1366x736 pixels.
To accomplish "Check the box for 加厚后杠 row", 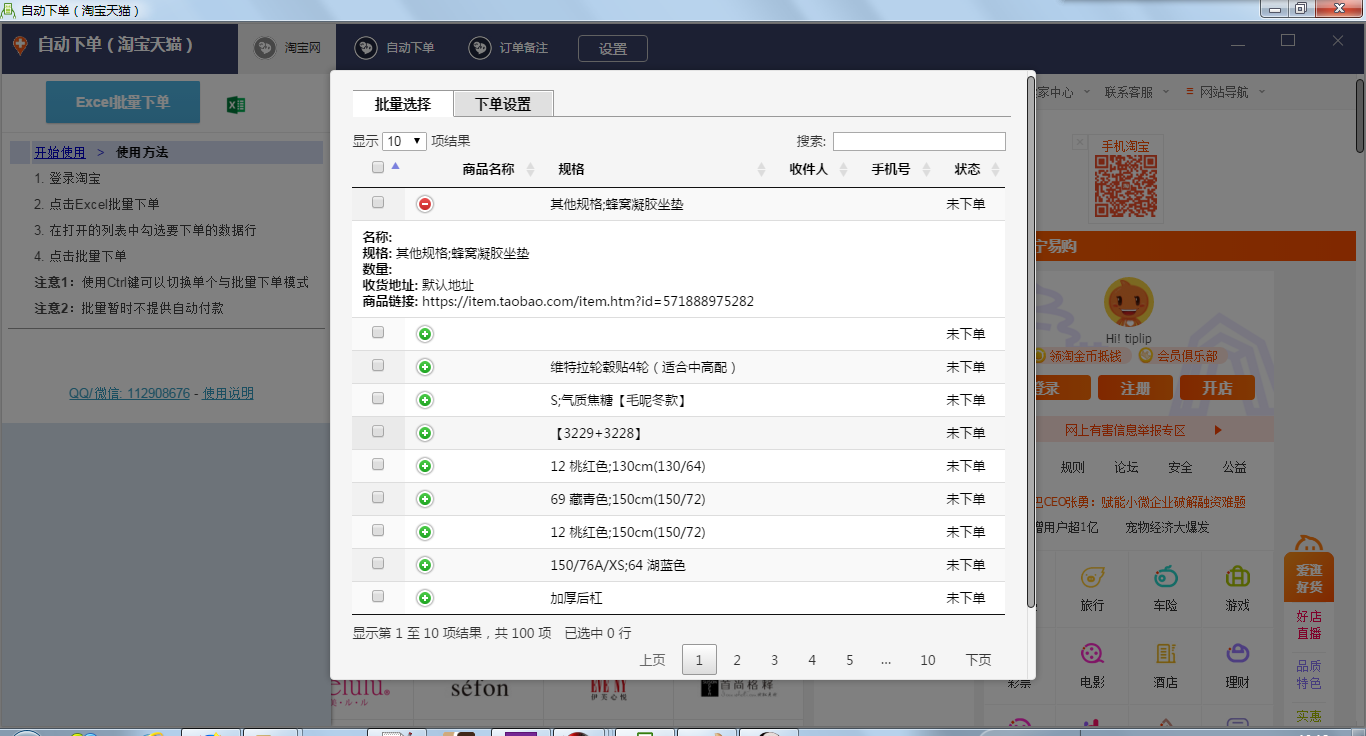I will tap(378, 596).
